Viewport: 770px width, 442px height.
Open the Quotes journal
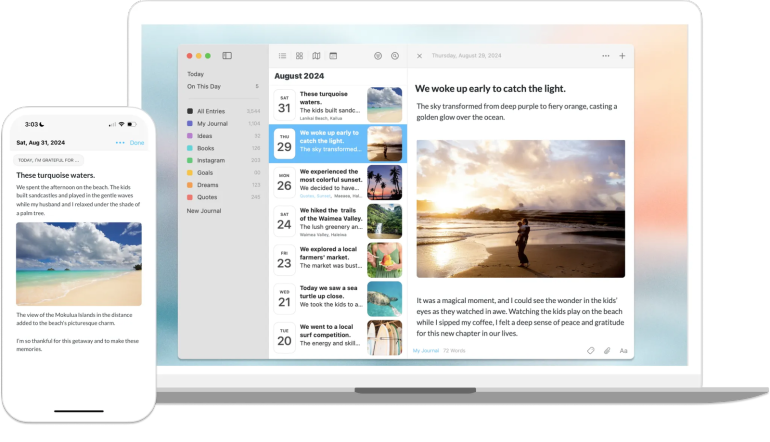(223, 197)
